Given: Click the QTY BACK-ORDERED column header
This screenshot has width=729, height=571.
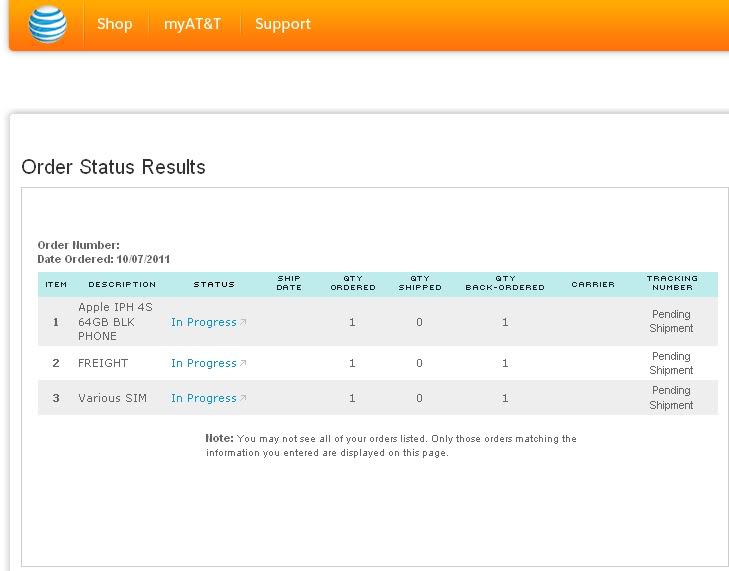Looking at the screenshot, I should click(505, 283).
